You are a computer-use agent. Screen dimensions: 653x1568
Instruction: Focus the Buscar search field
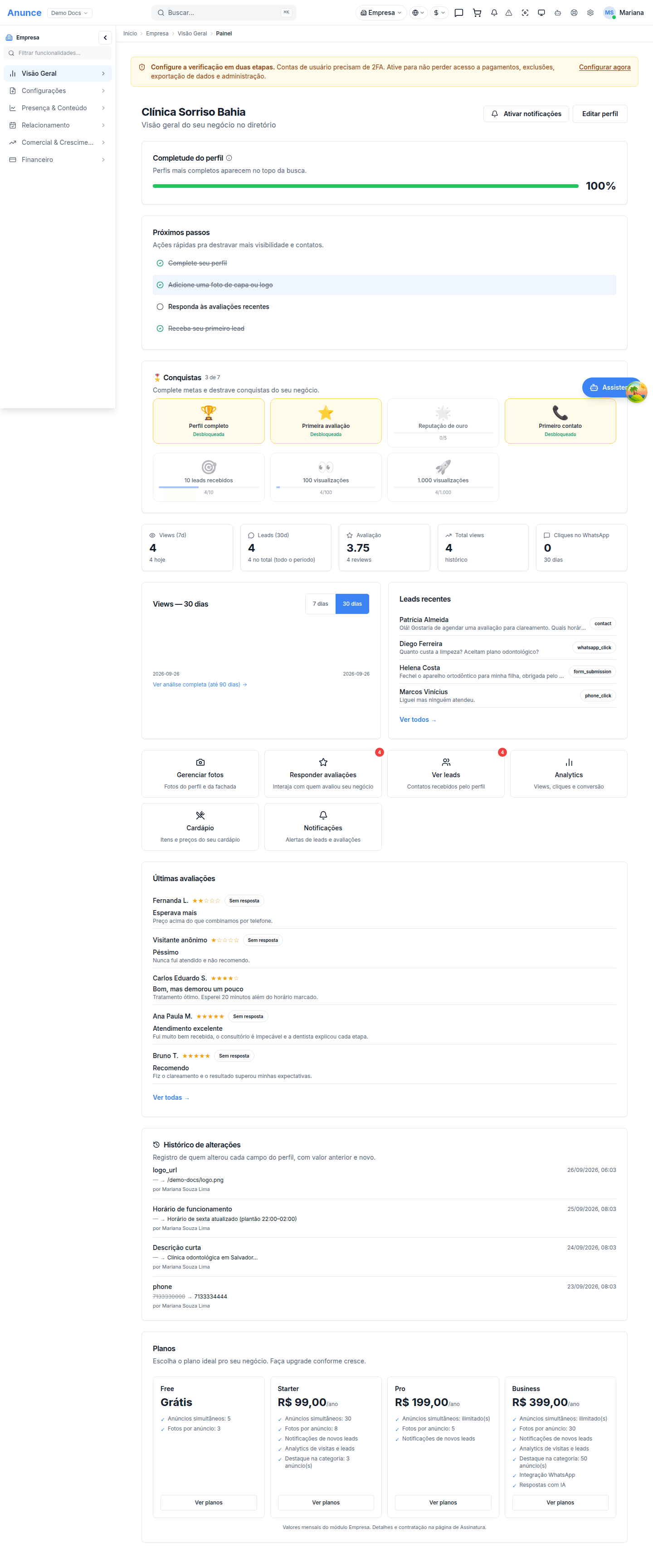pos(224,13)
